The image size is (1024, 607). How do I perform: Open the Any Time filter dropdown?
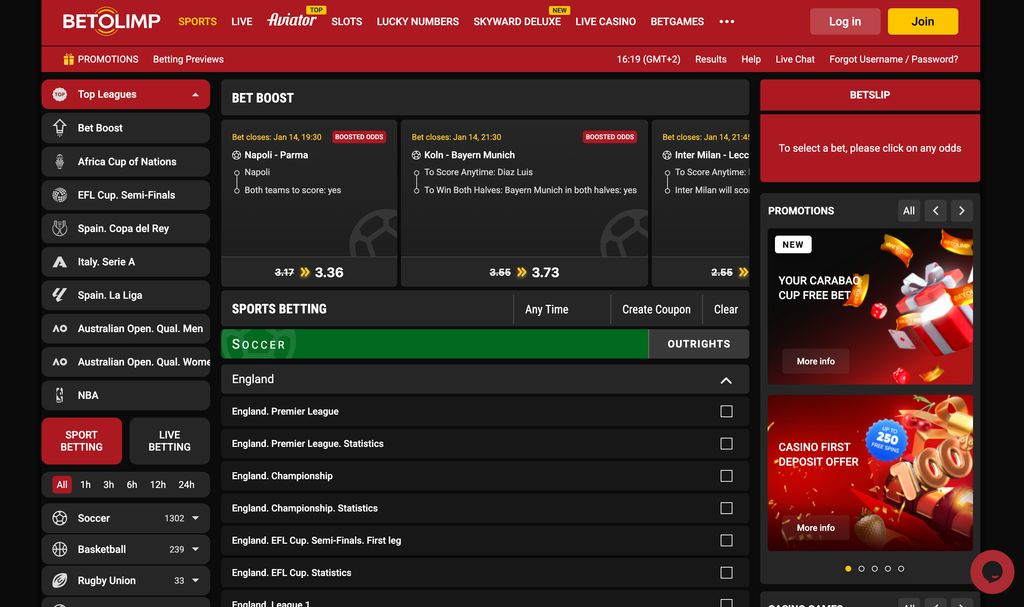562,310
